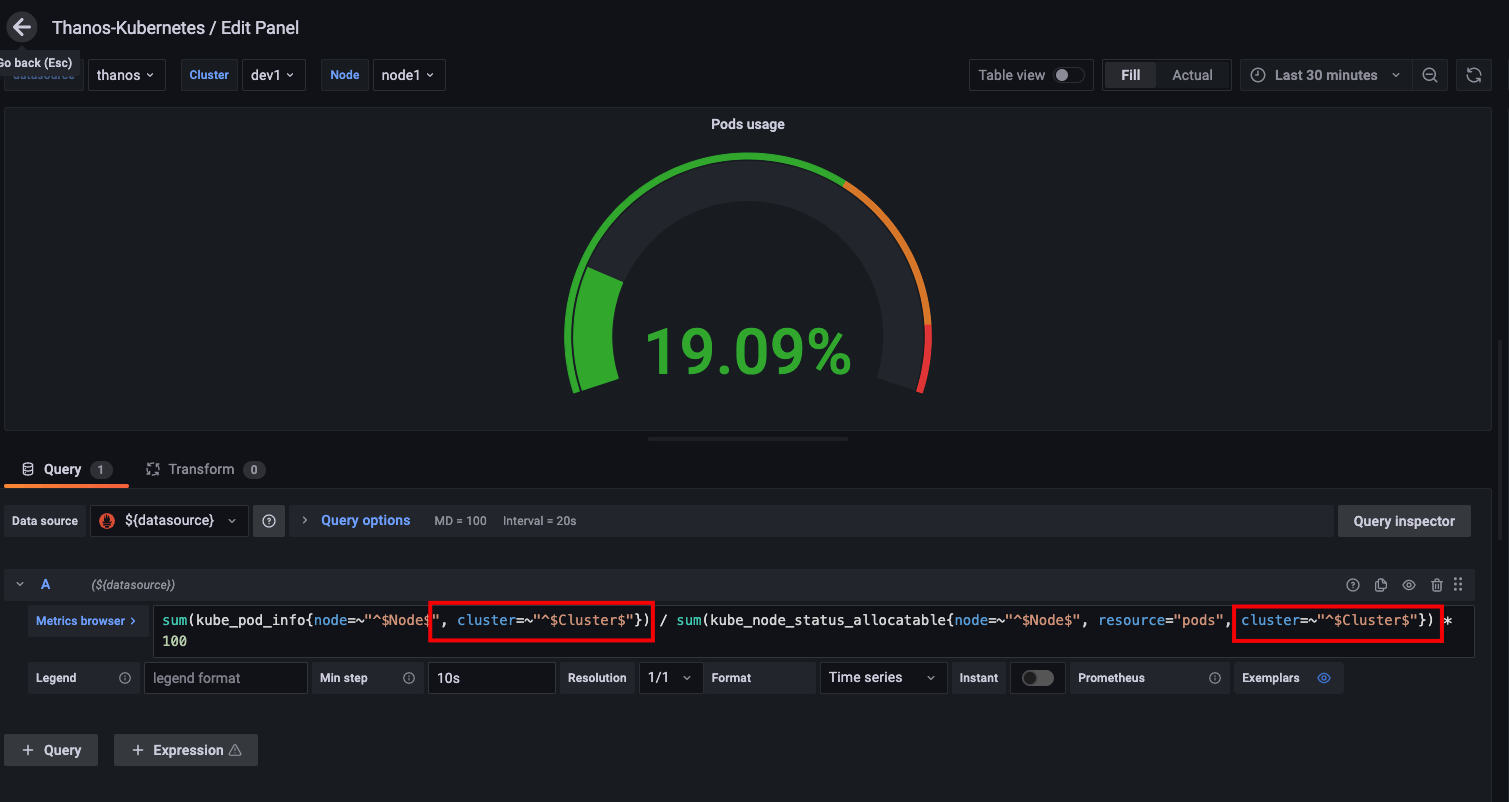
Task: Show Prometheus info tooltip icon
Action: 1215,678
